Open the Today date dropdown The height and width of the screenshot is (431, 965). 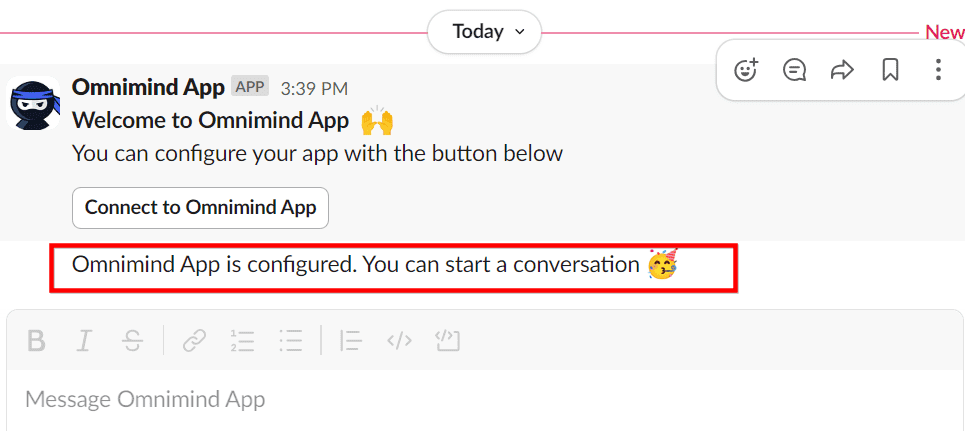(484, 32)
